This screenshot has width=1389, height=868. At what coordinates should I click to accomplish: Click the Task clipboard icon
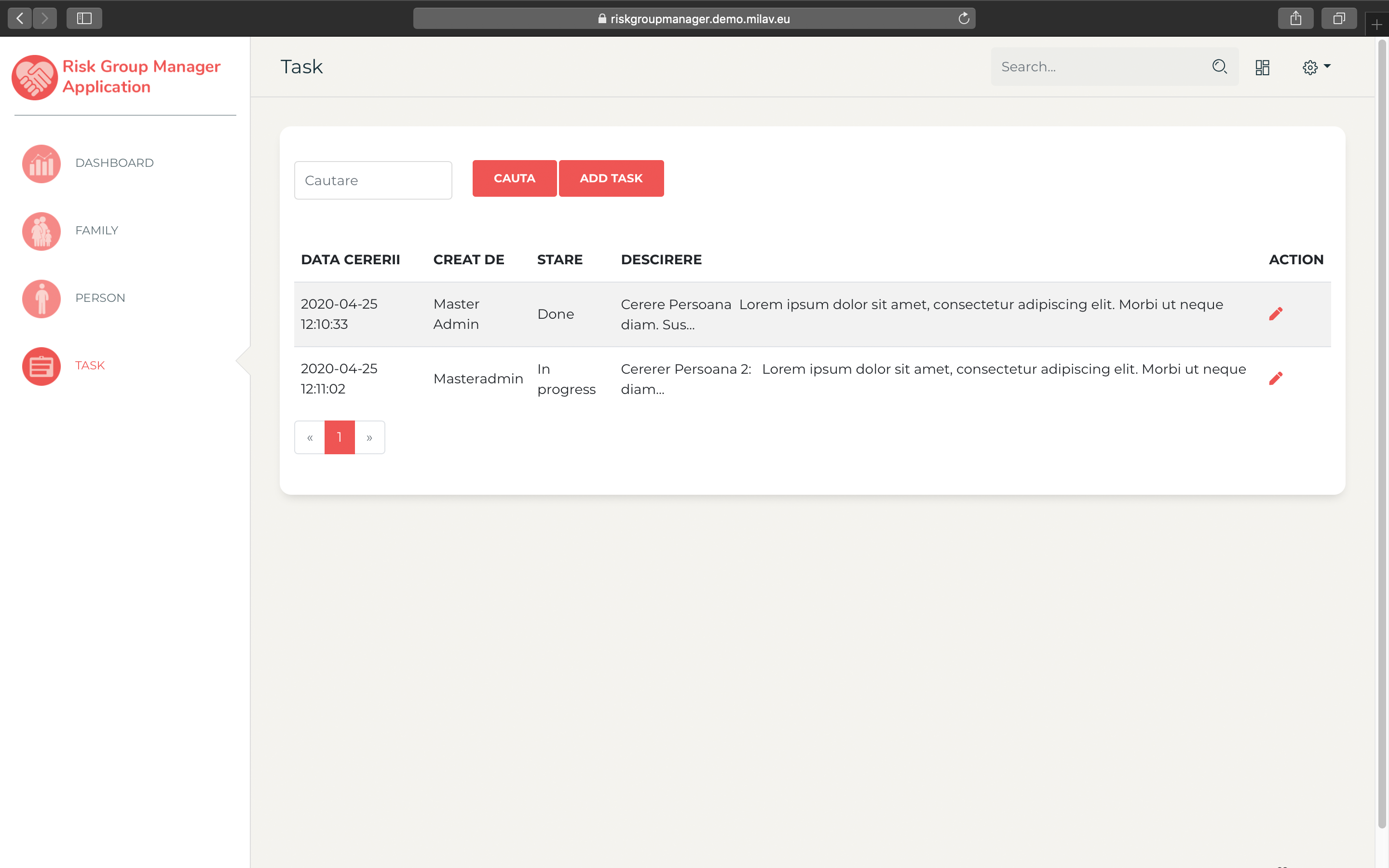pos(41,366)
